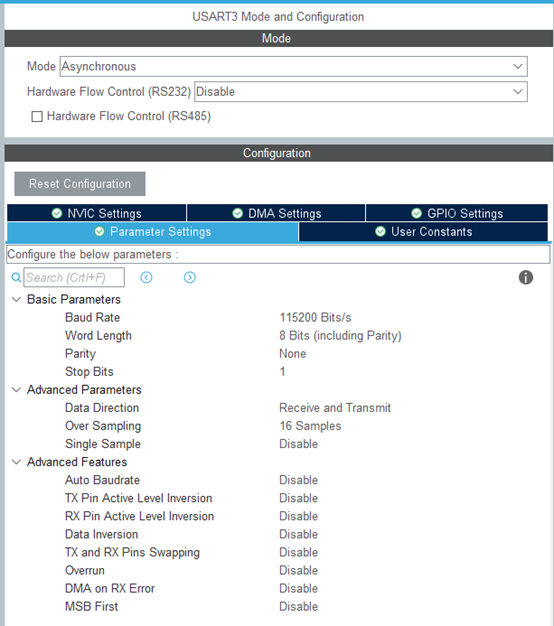Collapse the Basic Parameters group
The height and width of the screenshot is (626, 554).
point(16,299)
